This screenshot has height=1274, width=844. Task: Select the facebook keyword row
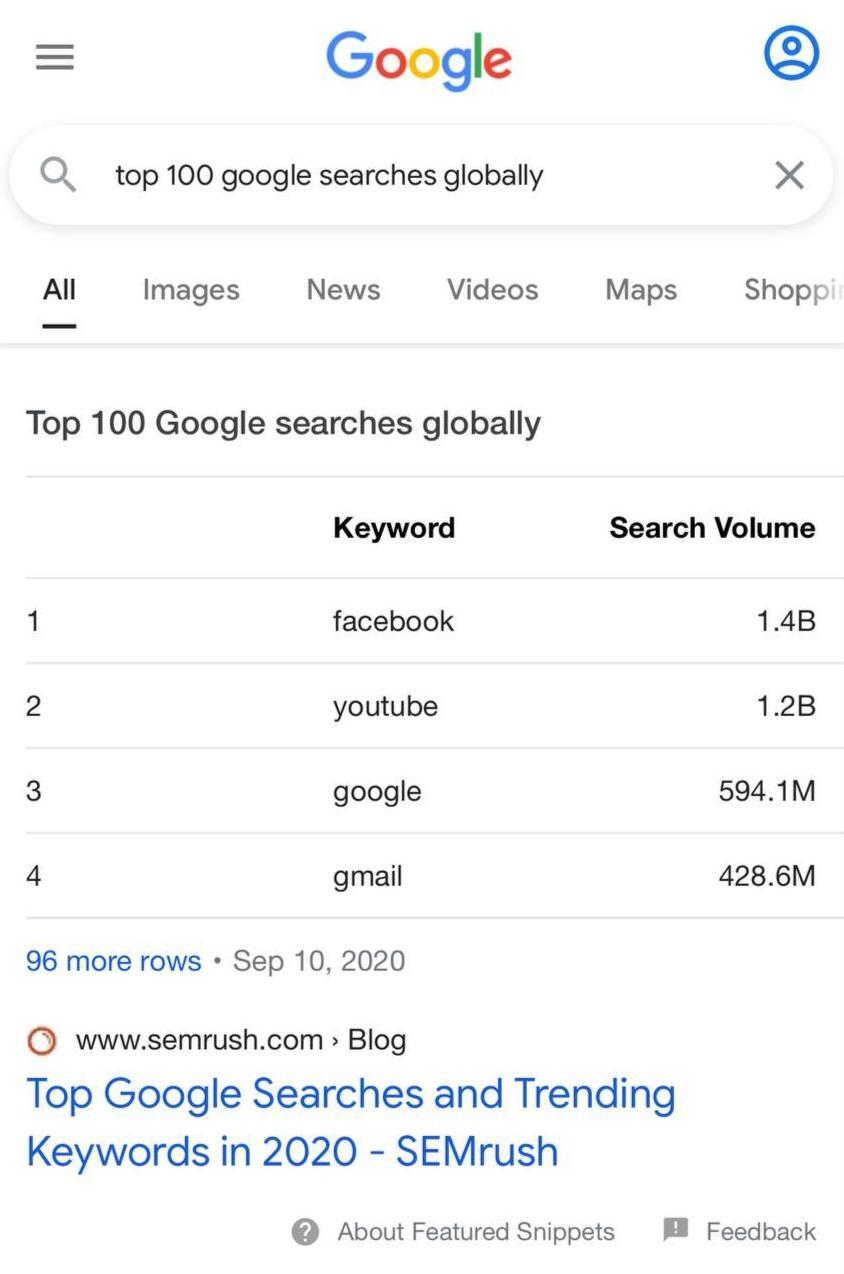tap(392, 620)
